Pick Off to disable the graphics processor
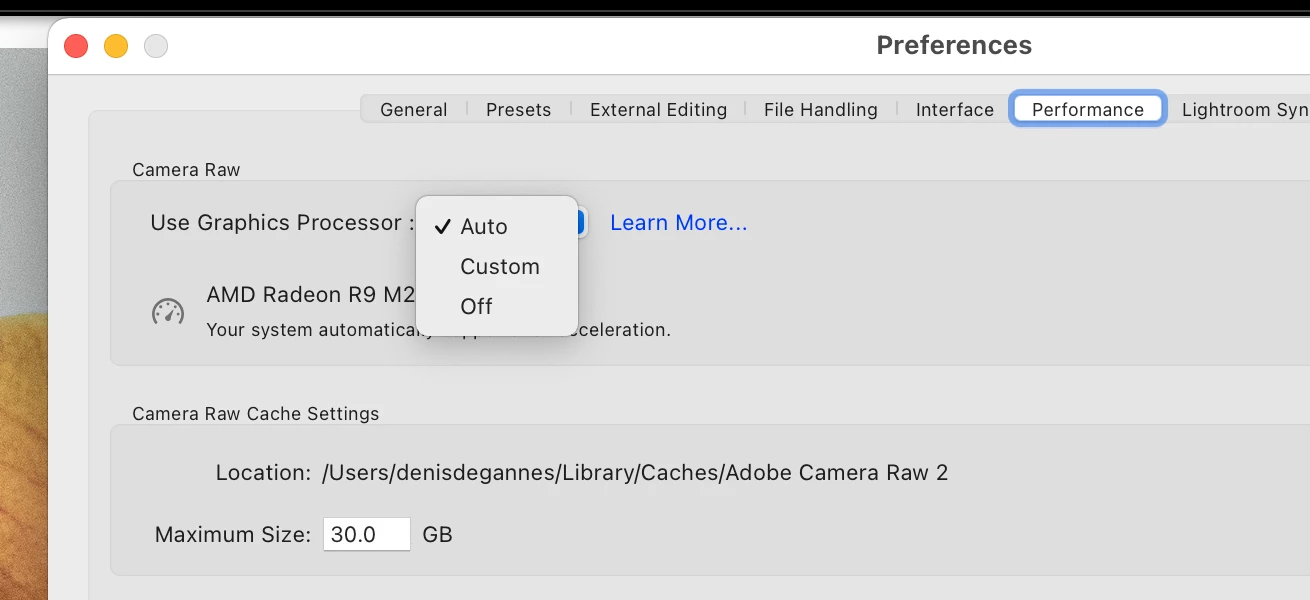The image size is (1310, 600). [x=476, y=307]
